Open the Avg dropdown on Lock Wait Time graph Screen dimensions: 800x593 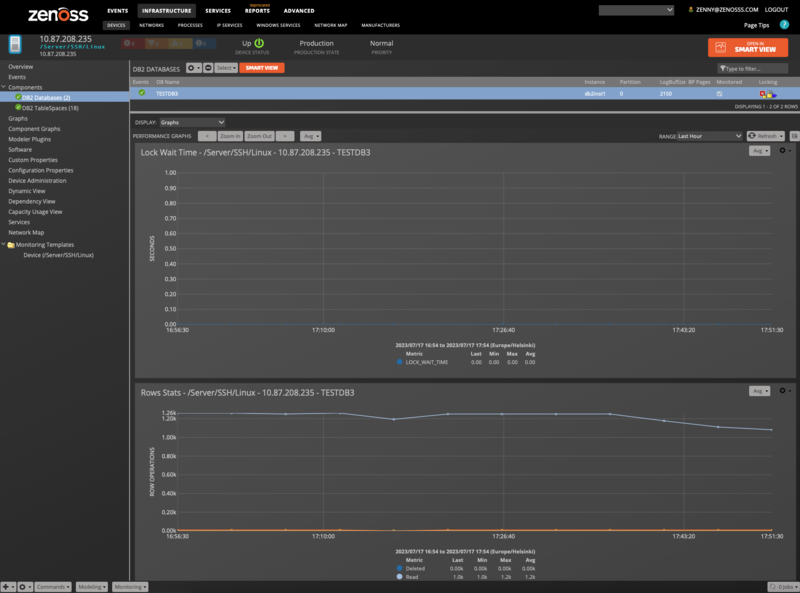[760, 151]
